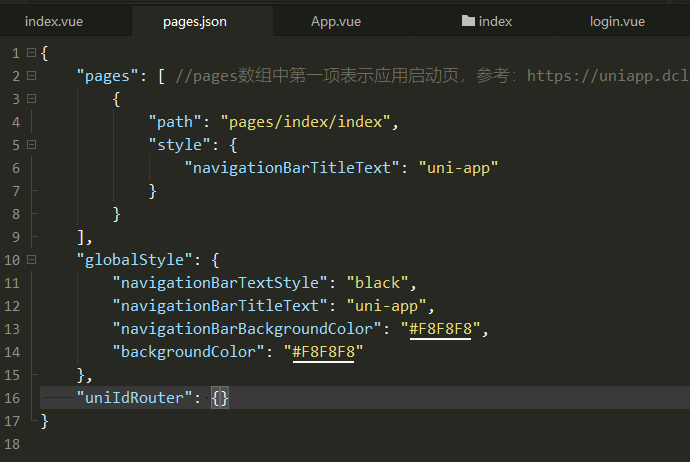The width and height of the screenshot is (690, 462).
Task: Collapse the object fold on line 3
Action: 31,99
